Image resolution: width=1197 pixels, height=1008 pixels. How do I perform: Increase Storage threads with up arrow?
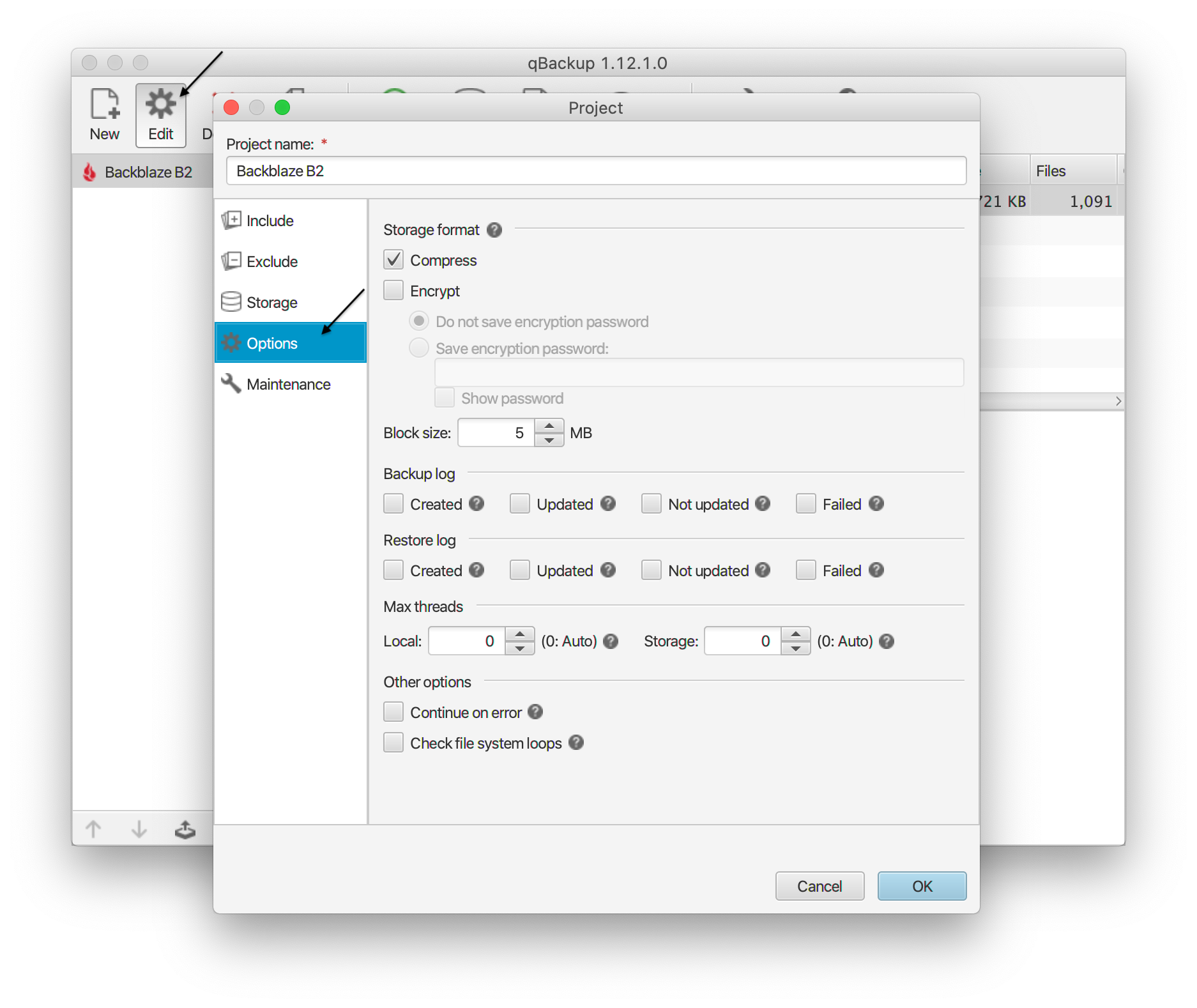coord(796,634)
